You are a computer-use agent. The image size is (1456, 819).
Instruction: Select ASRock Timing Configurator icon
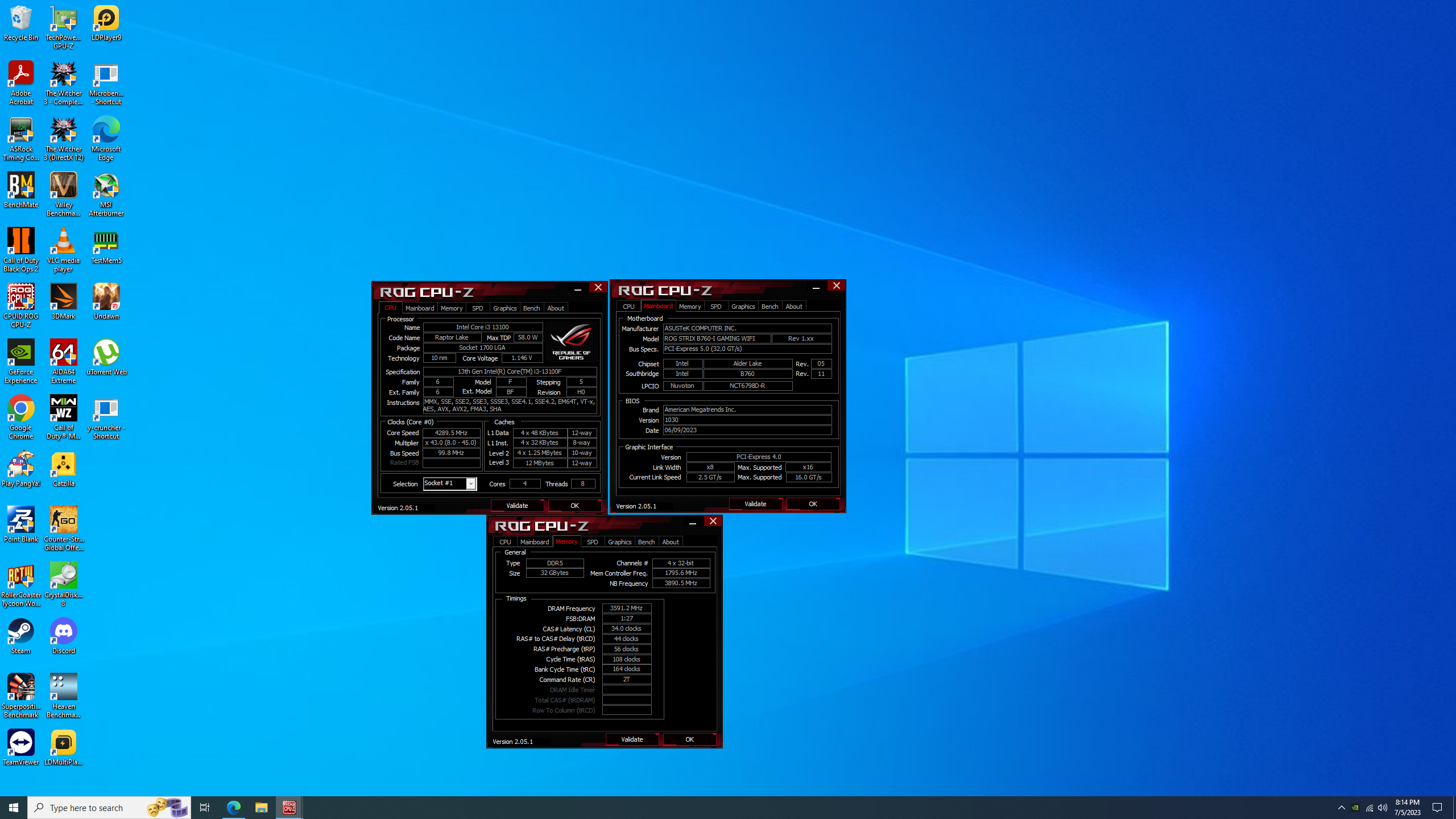click(21, 139)
